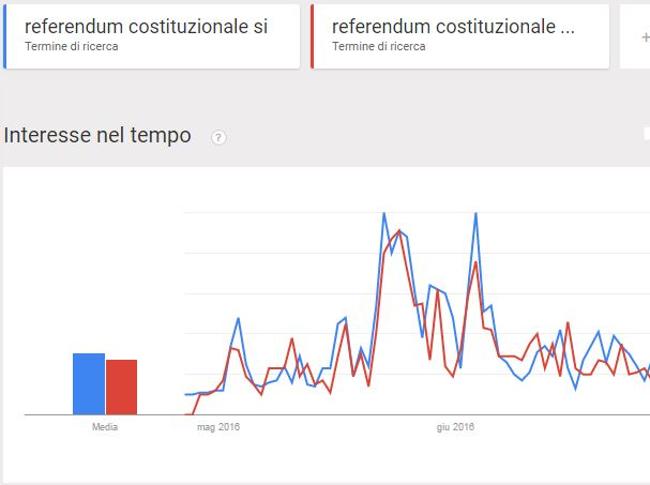
Task: Click the red Media average bar
Action: coord(121,387)
